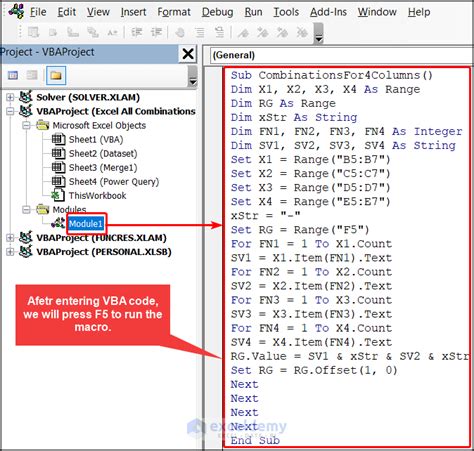Open the Add-Ins menu
The width and height of the screenshot is (474, 451).
click(x=328, y=12)
